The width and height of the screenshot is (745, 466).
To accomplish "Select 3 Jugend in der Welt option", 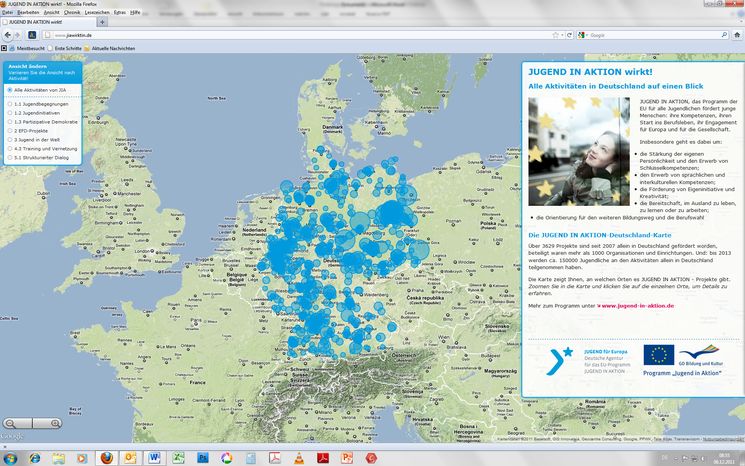I will [10, 140].
